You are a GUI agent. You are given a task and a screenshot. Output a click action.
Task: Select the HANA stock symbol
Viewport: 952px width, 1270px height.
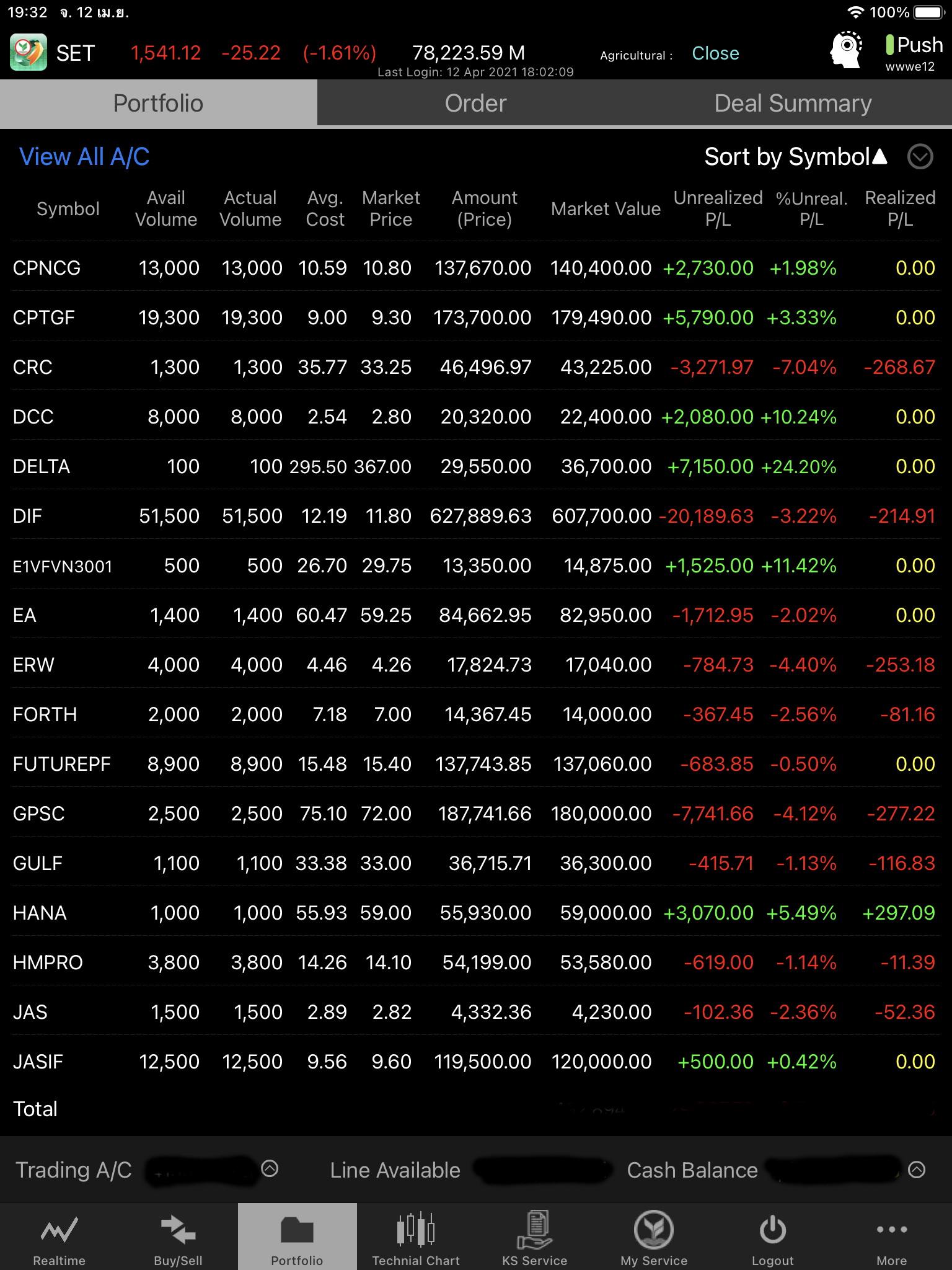pyautogui.click(x=40, y=913)
